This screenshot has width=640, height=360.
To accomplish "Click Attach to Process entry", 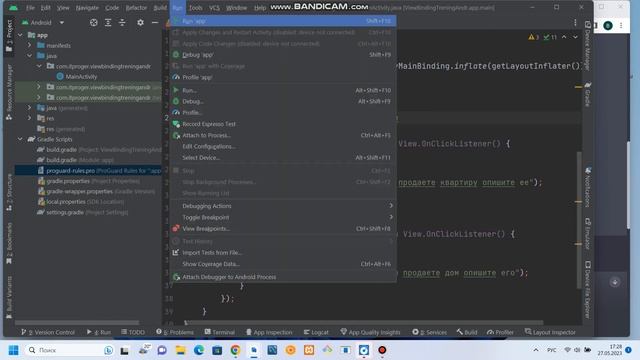I will coord(283,135).
